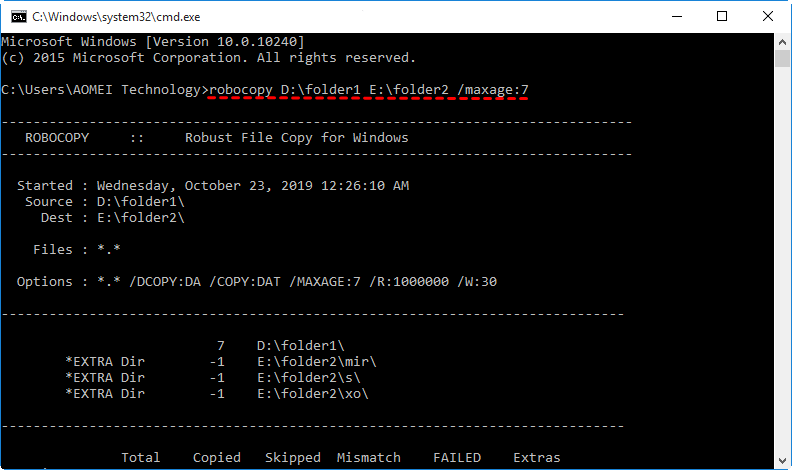Viewport: 792px width, 470px height.
Task: Click '/MAXAGE:7' in the Options line
Action: (325, 282)
